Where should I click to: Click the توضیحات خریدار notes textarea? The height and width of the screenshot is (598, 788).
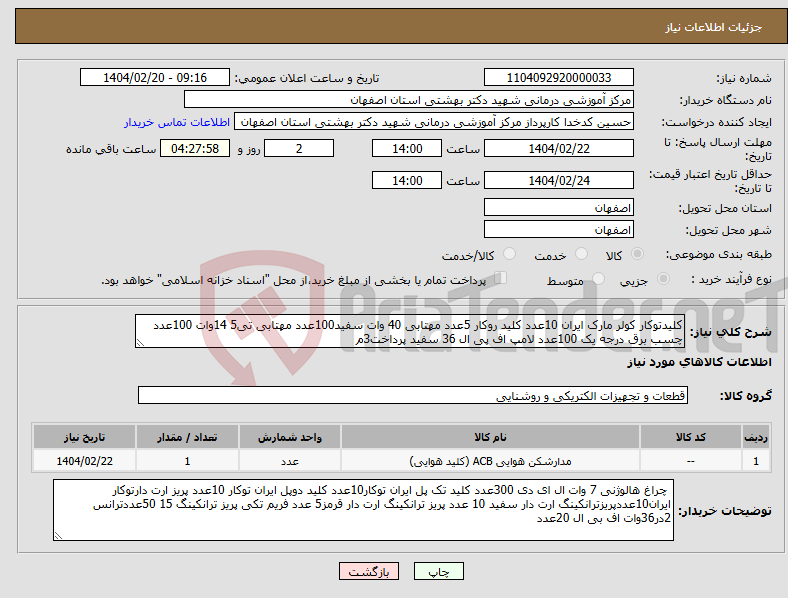(x=363, y=510)
